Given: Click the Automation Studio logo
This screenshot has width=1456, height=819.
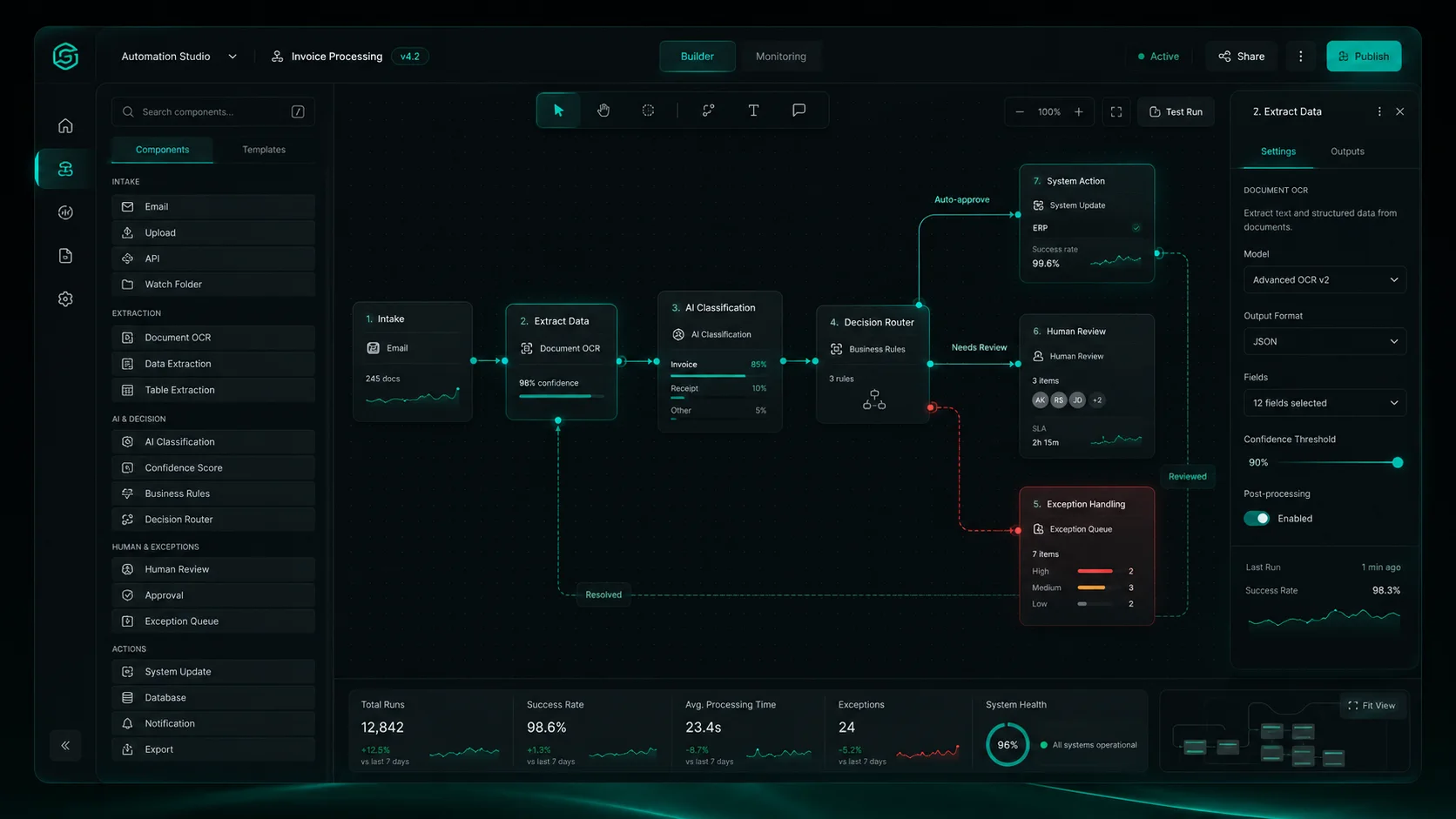Looking at the screenshot, I should coord(65,57).
